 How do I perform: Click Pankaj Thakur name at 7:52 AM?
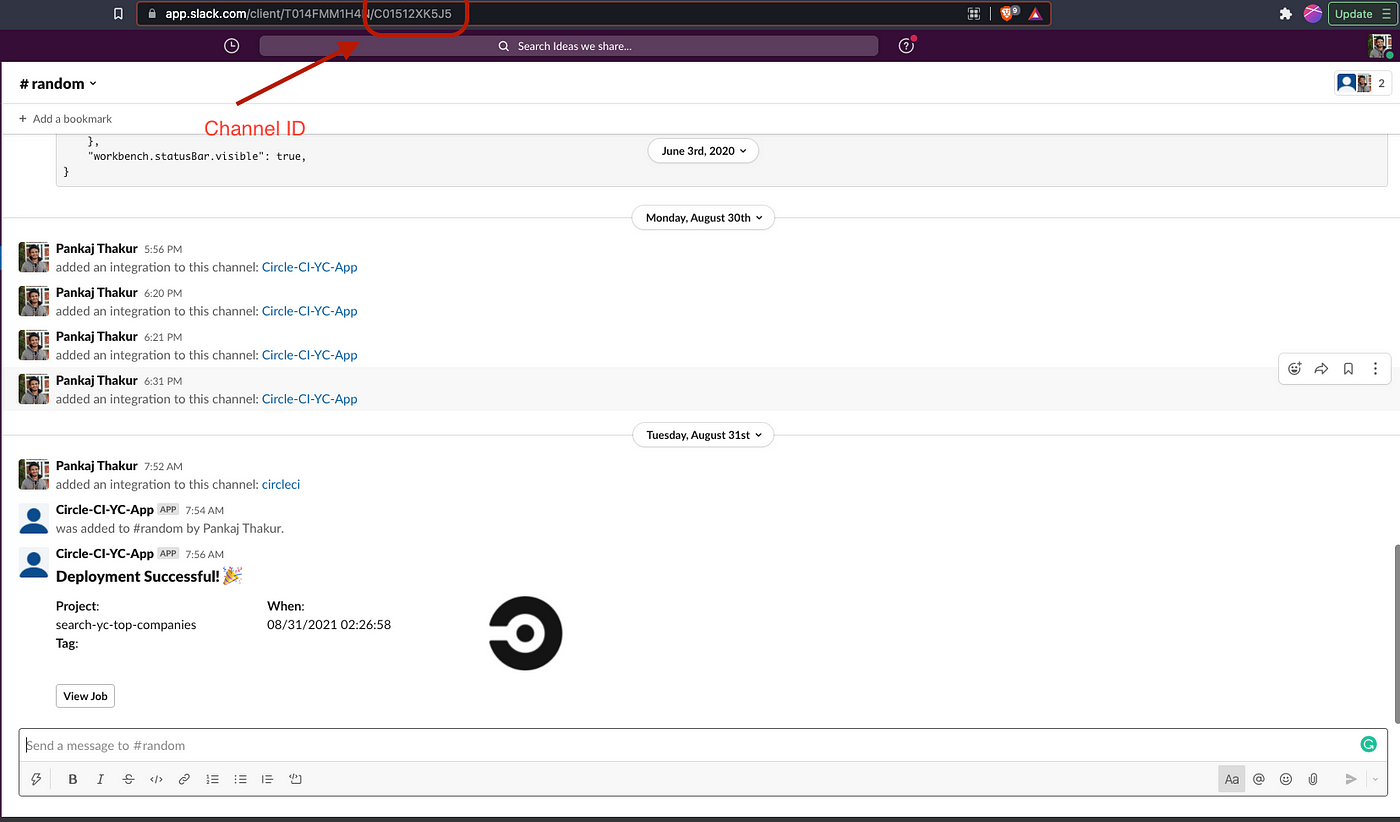(97, 466)
